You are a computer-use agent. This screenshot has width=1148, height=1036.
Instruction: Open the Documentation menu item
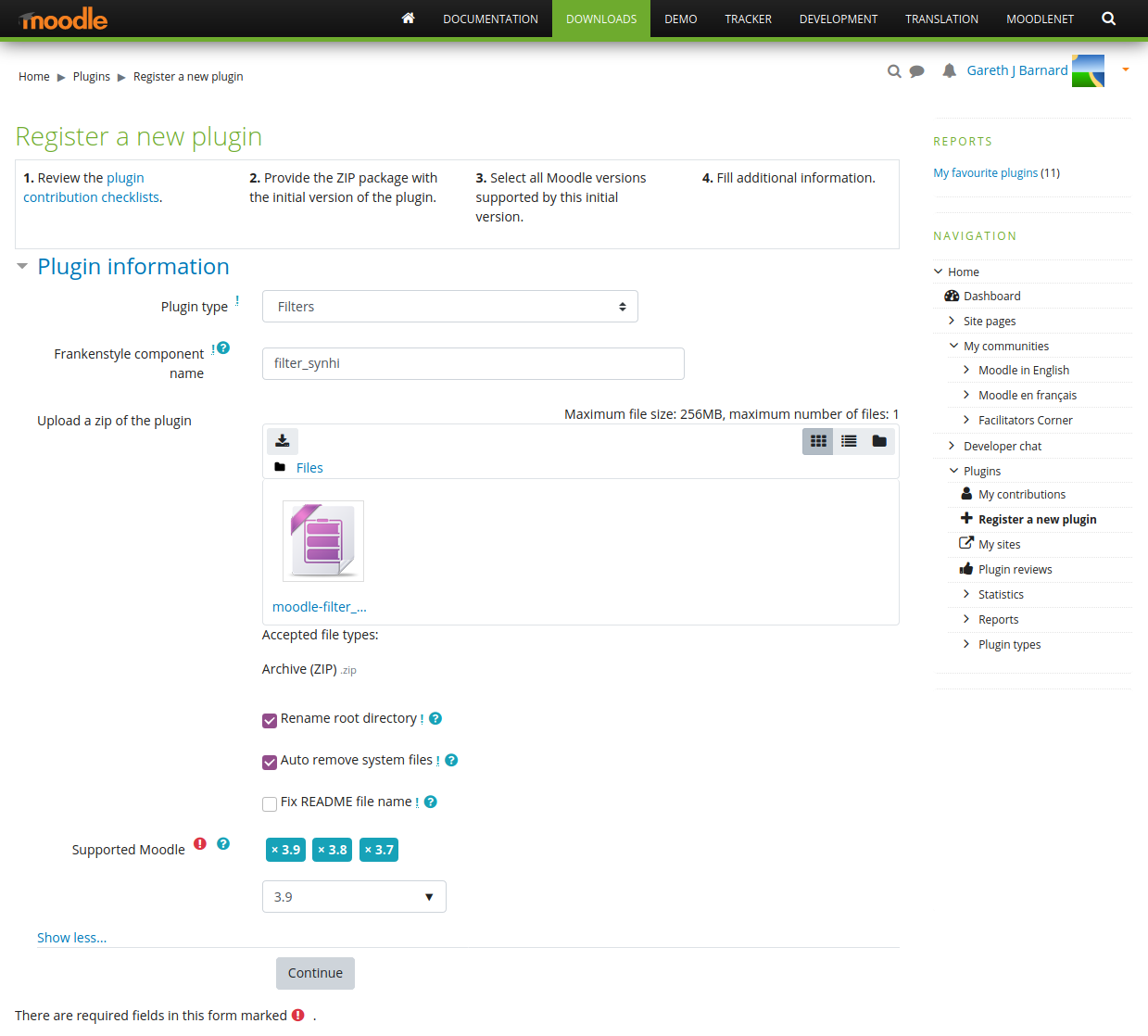(x=490, y=19)
